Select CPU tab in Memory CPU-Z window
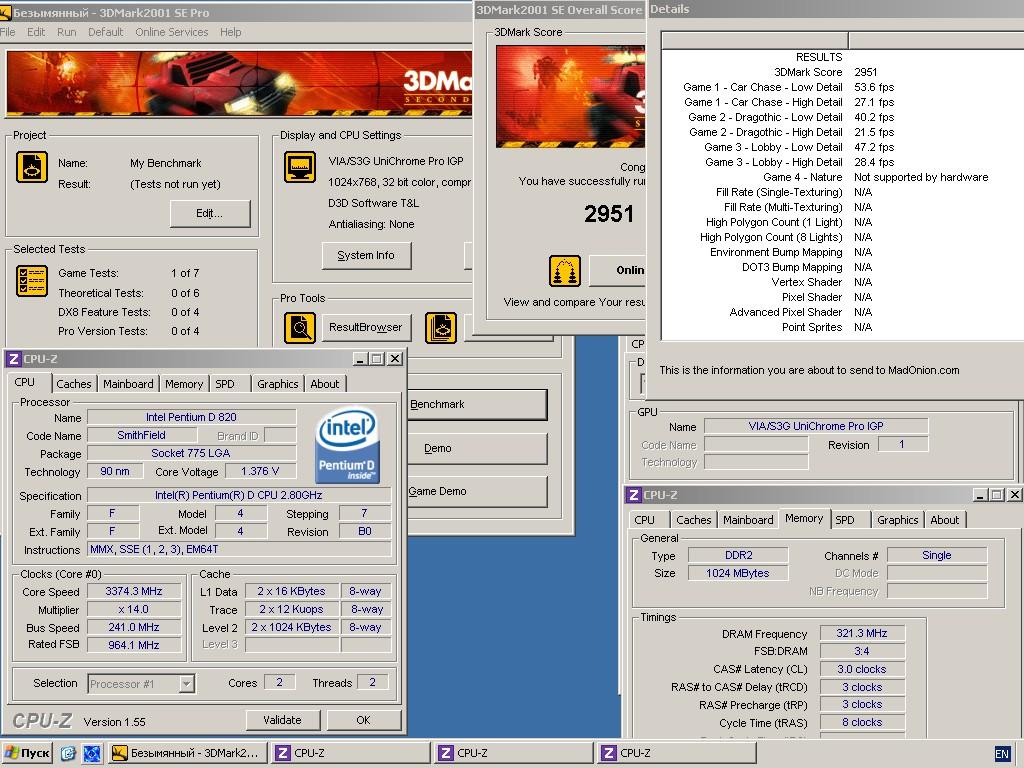This screenshot has width=1024, height=768. tap(645, 520)
